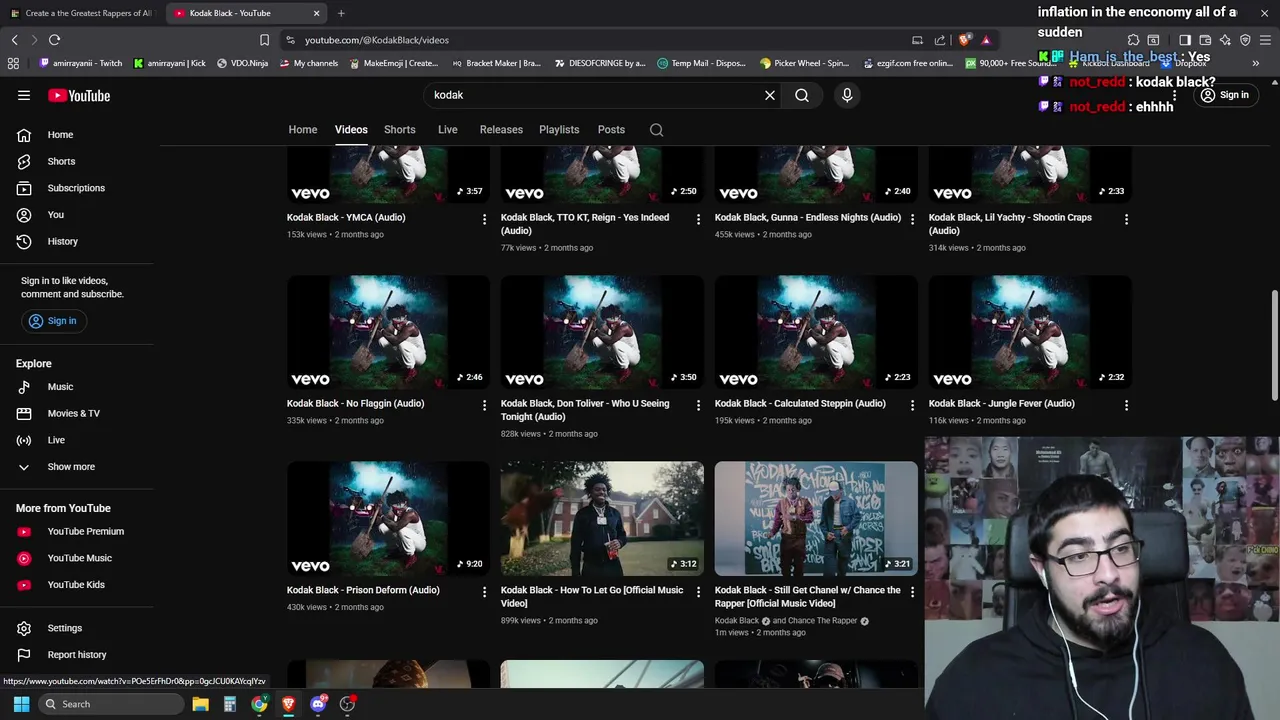Image resolution: width=1280 pixels, height=720 pixels.
Task: Open Kodak Black - Jungle Fever (Audio) title
Action: [1002, 404]
